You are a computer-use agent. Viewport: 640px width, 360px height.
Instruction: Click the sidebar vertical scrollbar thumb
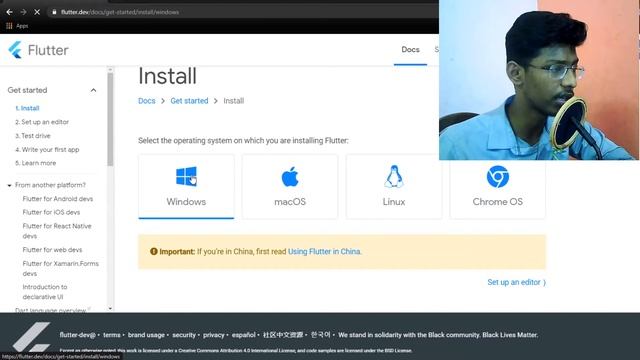tap(110, 119)
